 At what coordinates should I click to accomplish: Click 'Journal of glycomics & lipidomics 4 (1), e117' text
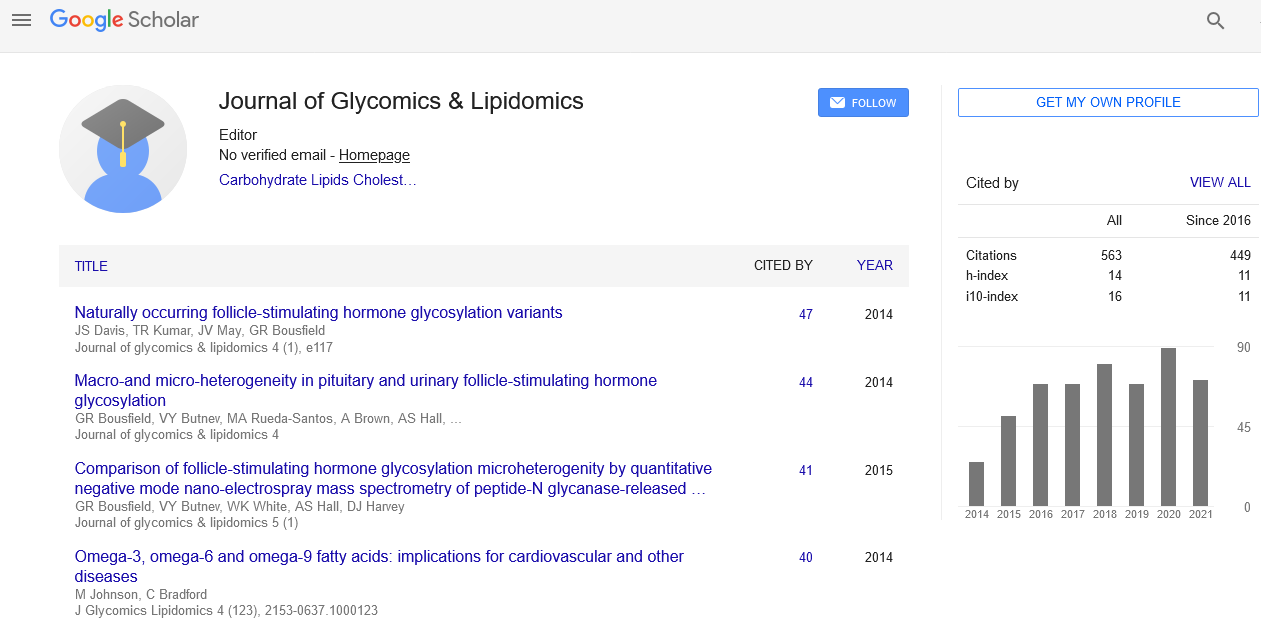coord(204,348)
